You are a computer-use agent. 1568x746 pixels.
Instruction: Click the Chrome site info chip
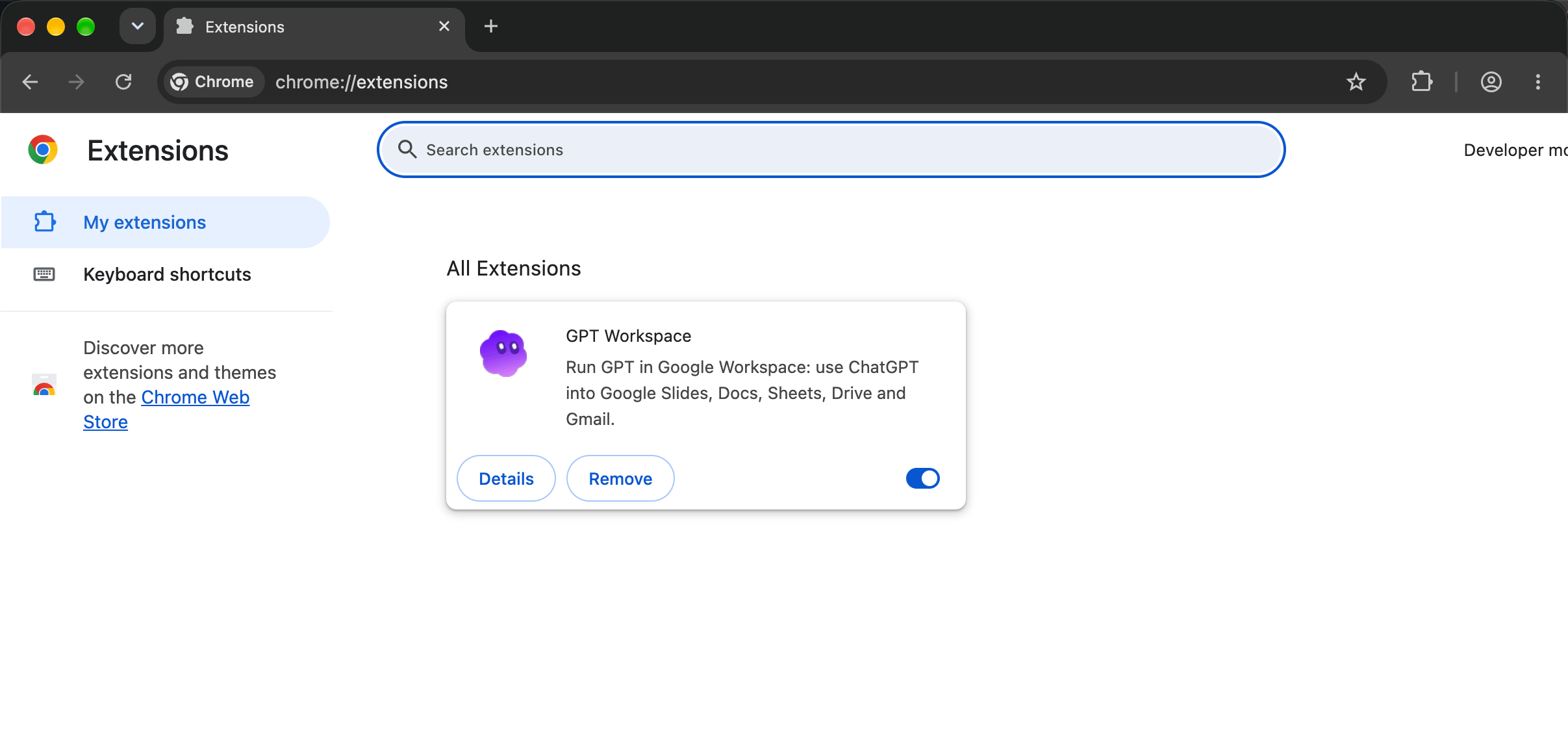point(213,82)
